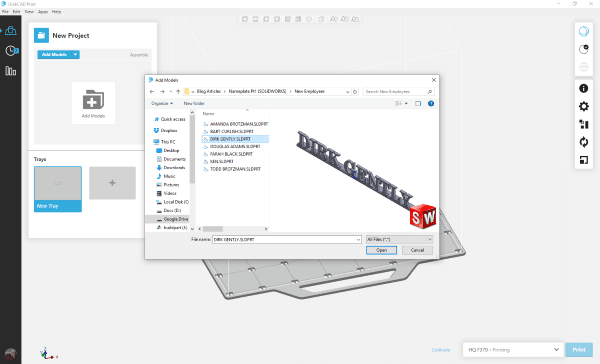Open Documents in navigation pane
This screenshot has width=600, height=364.
click(x=171, y=159)
